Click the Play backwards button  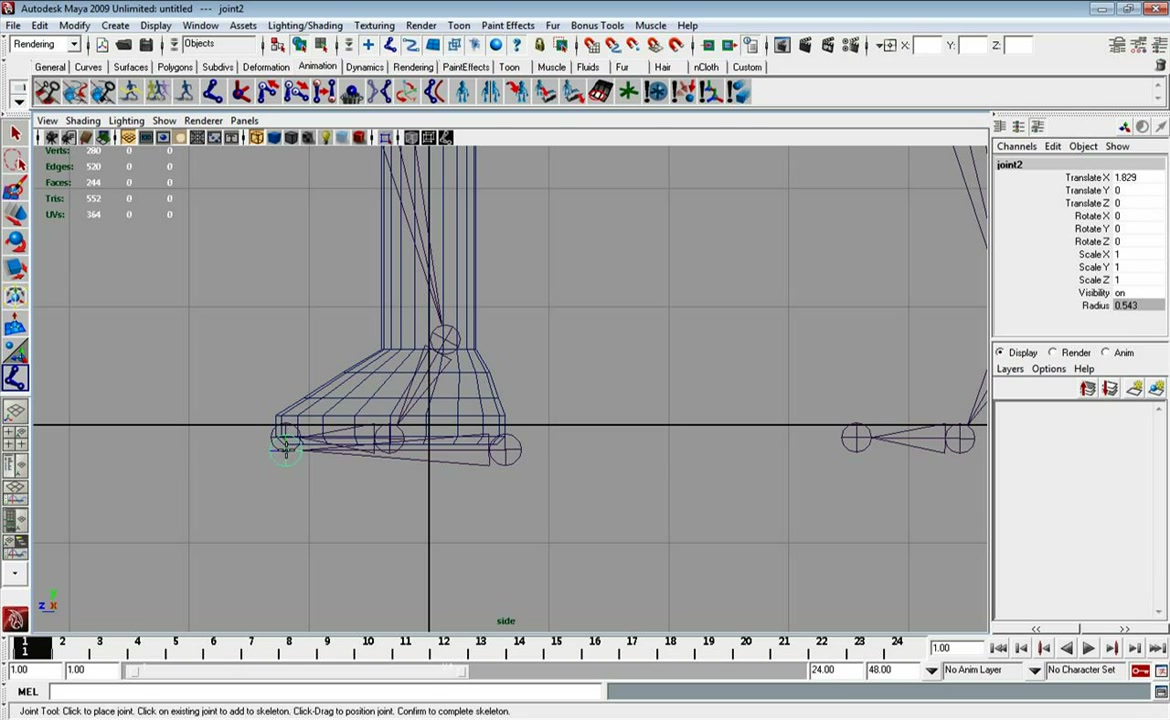1066,648
